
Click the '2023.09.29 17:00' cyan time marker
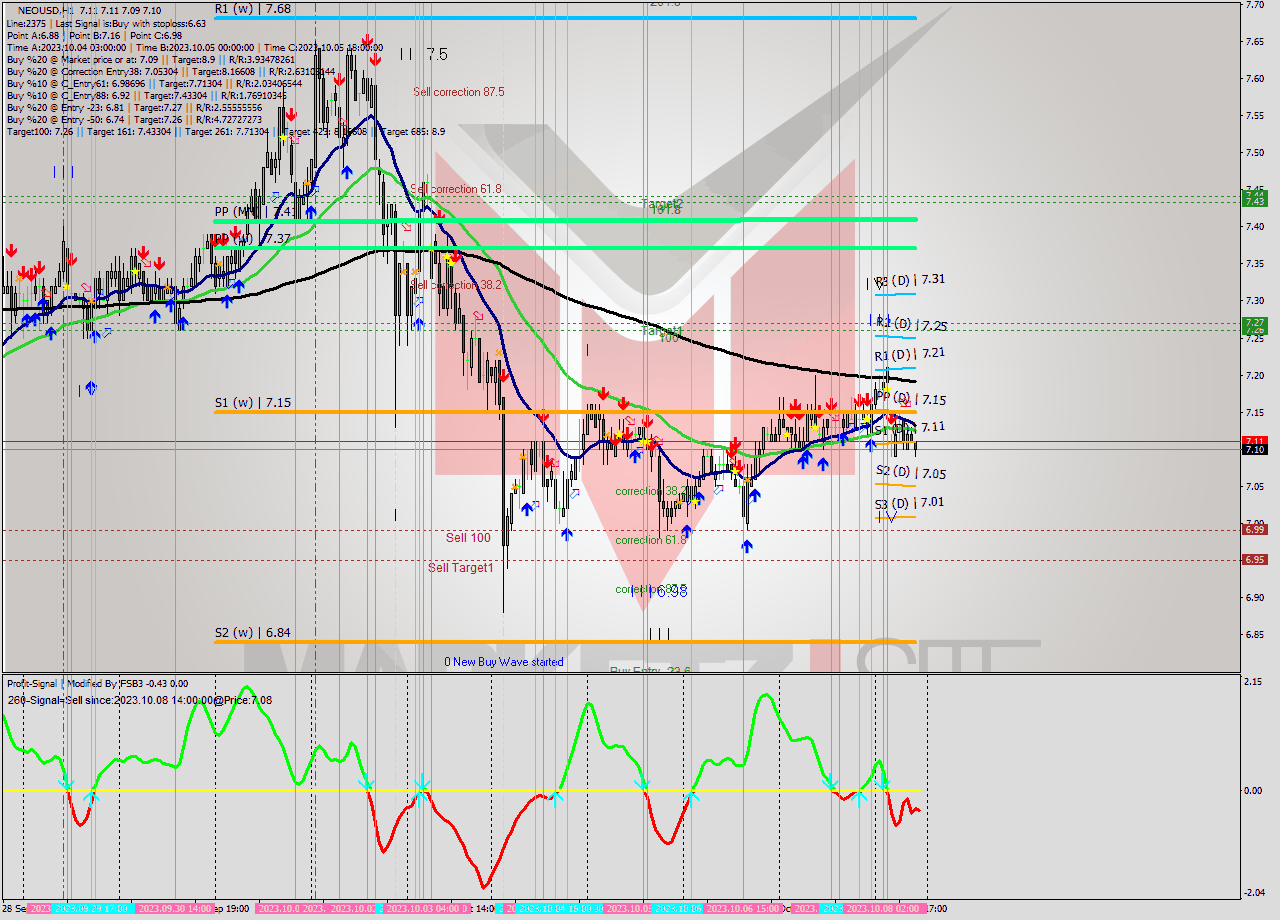pos(92,908)
